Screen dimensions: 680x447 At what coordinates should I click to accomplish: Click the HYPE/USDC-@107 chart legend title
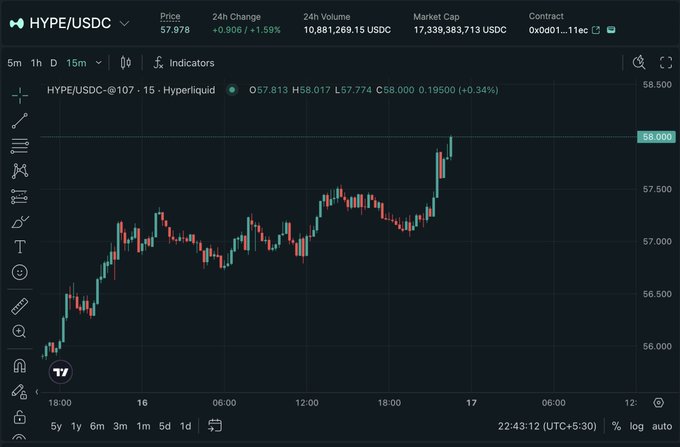click(x=131, y=90)
